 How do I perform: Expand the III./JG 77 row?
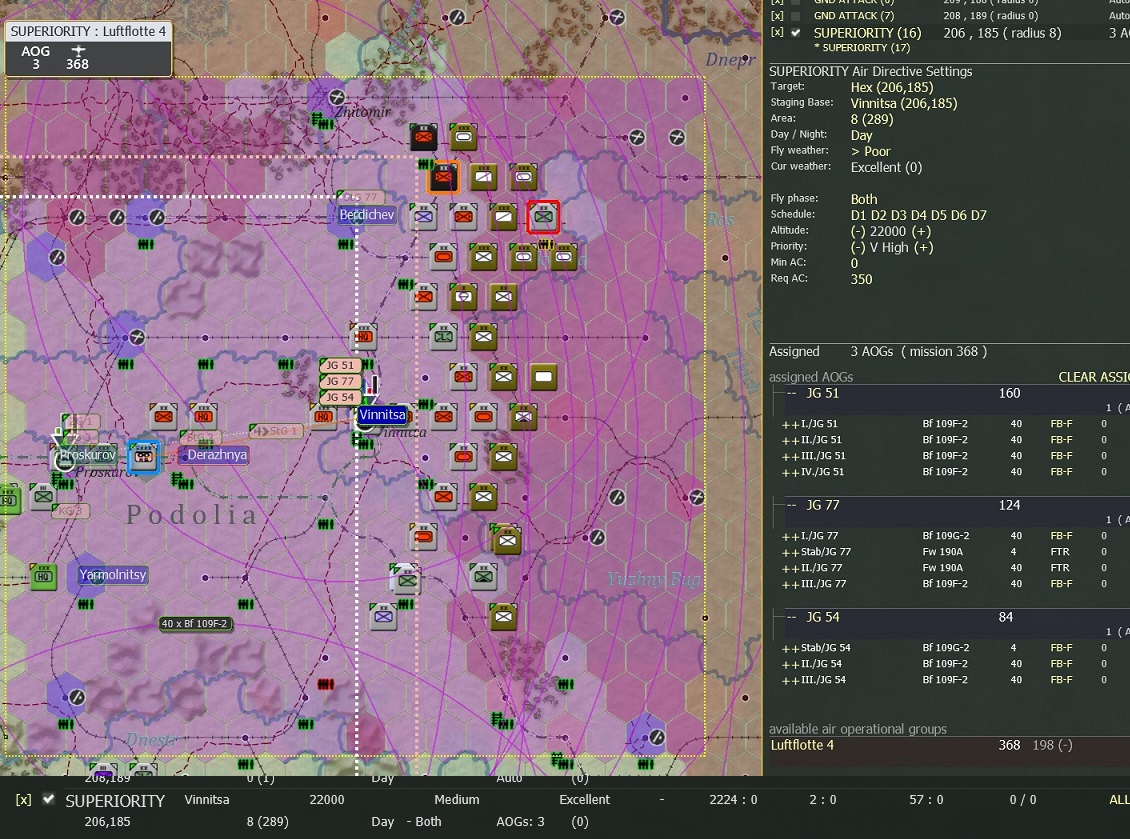click(791, 585)
